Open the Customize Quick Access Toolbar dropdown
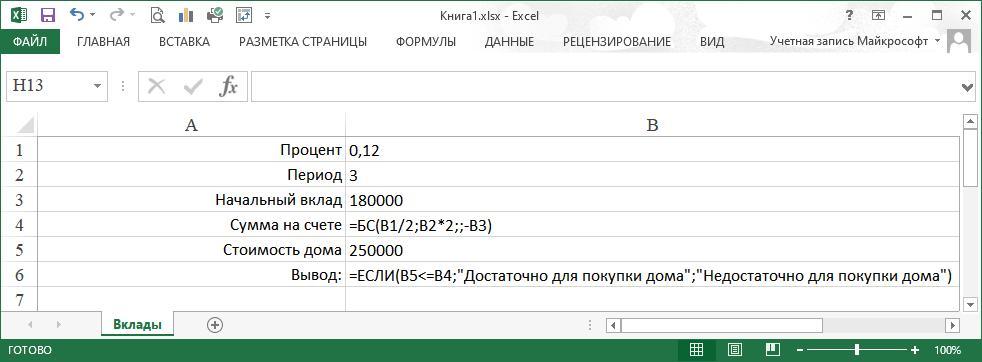The height and width of the screenshot is (362, 982). (x=268, y=15)
